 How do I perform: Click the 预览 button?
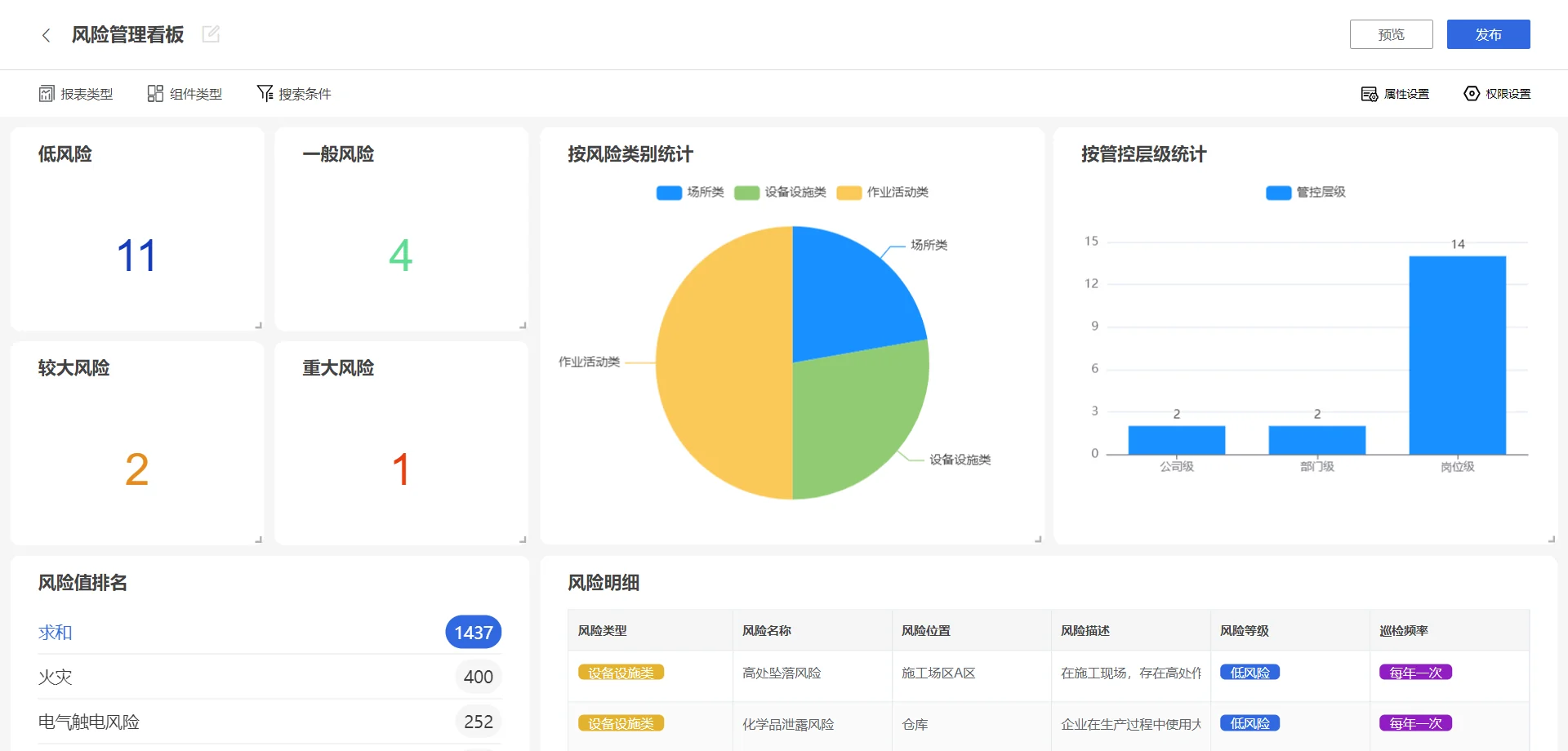click(x=1391, y=34)
